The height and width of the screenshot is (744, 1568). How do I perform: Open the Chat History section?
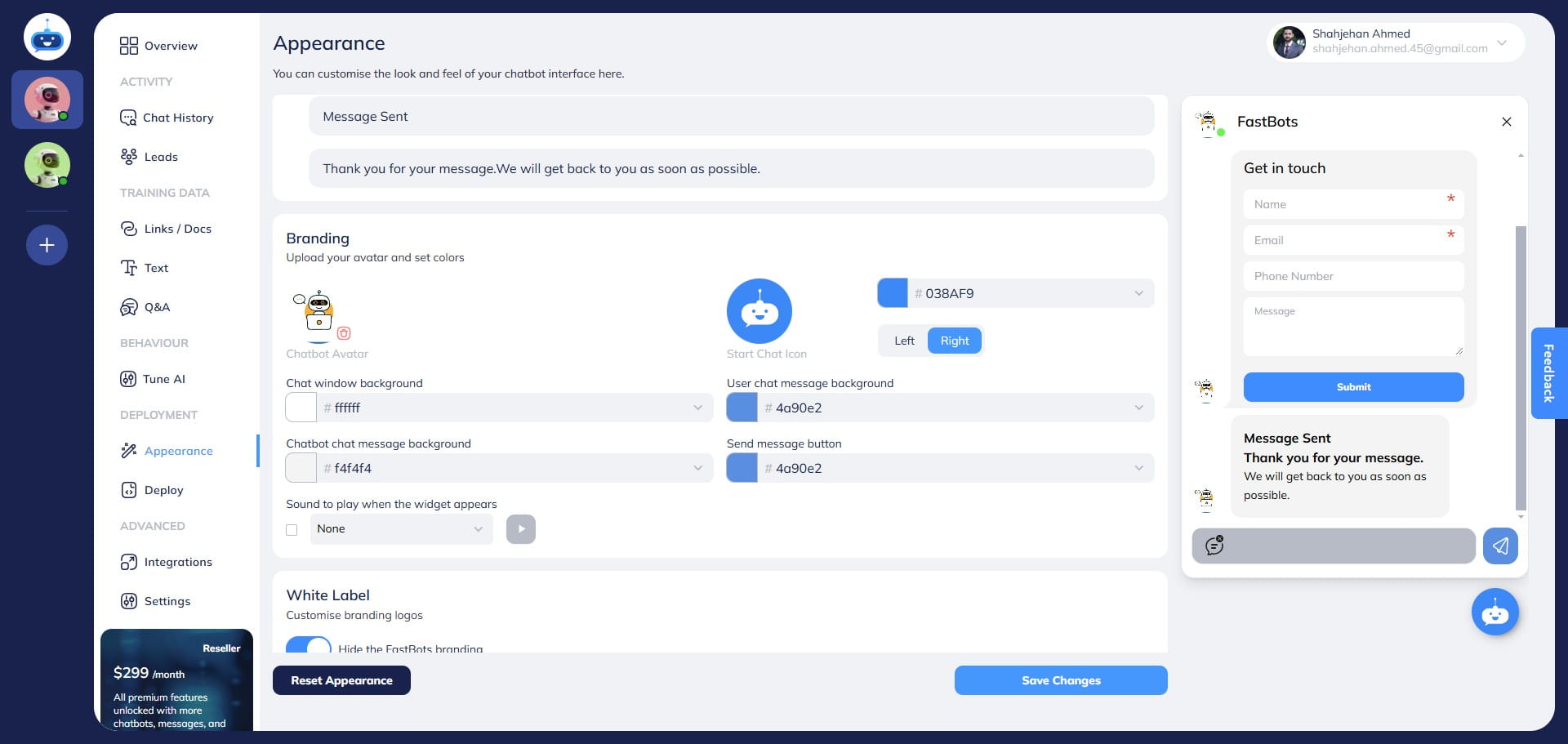point(177,118)
